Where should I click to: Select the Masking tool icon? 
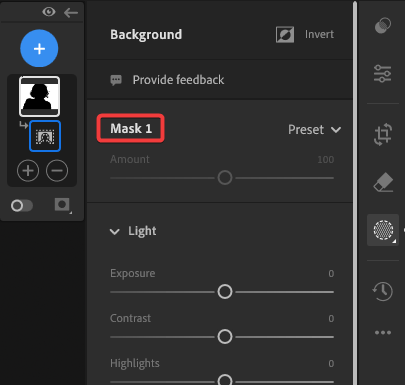pyautogui.click(x=383, y=230)
